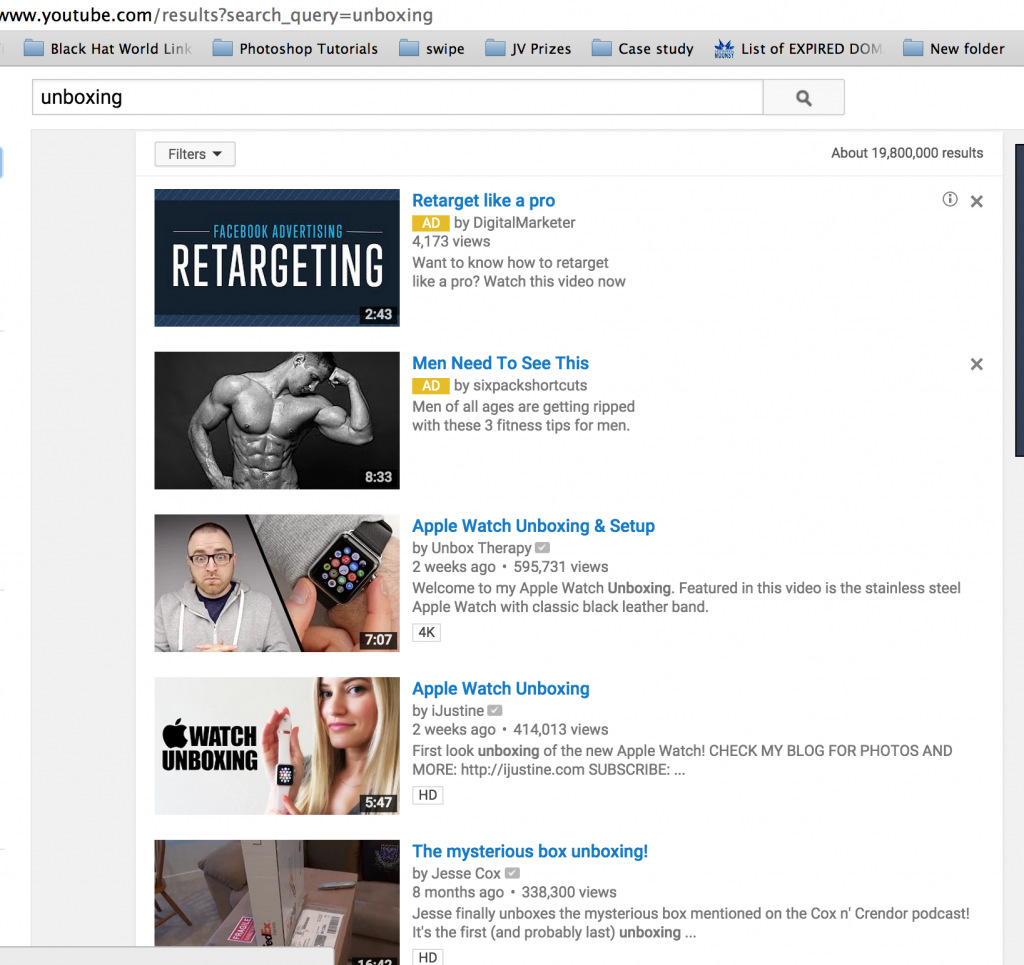Click the browser address bar URL
The image size is (1024, 965).
[x=216, y=14]
